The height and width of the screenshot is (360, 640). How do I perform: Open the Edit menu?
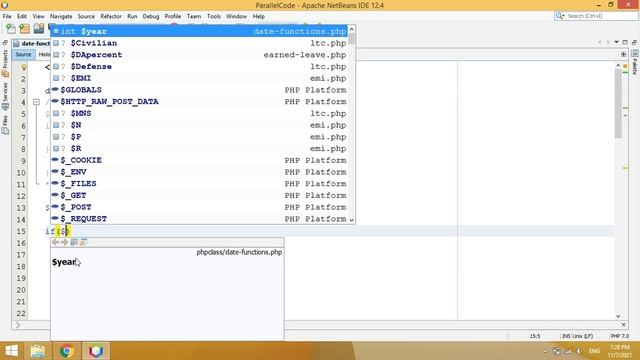click(x=22, y=16)
